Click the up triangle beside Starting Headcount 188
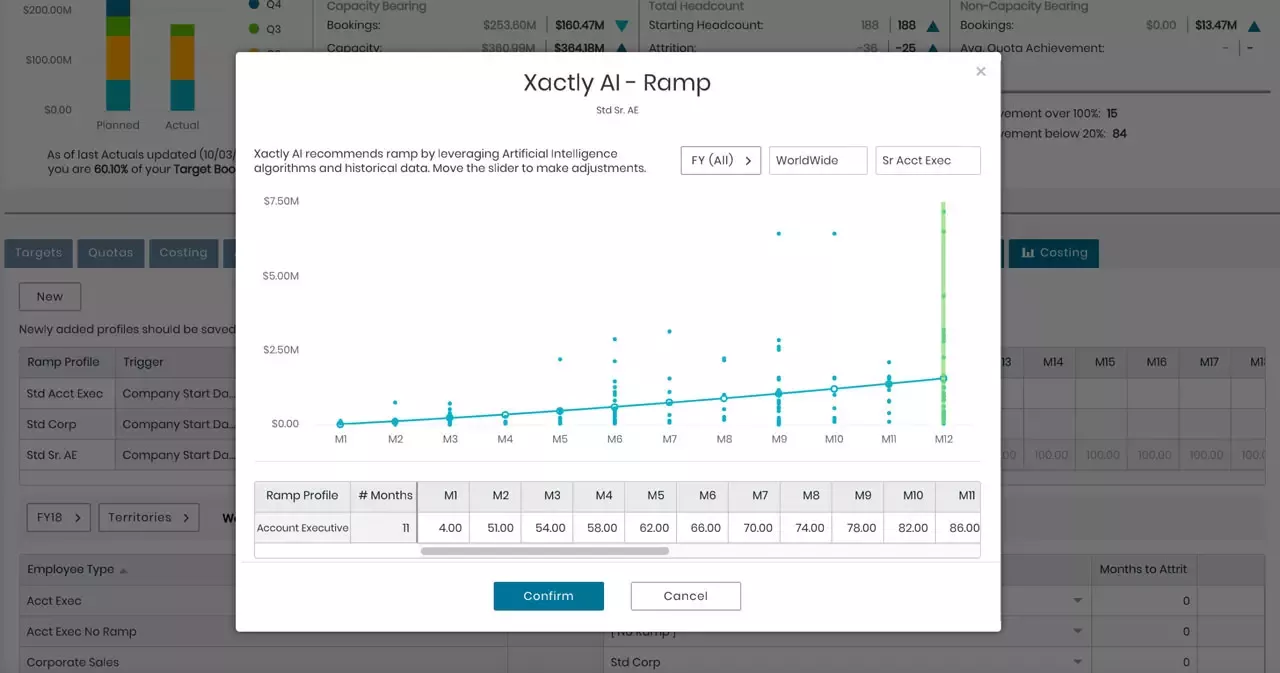This screenshot has width=1280, height=673. 933,26
